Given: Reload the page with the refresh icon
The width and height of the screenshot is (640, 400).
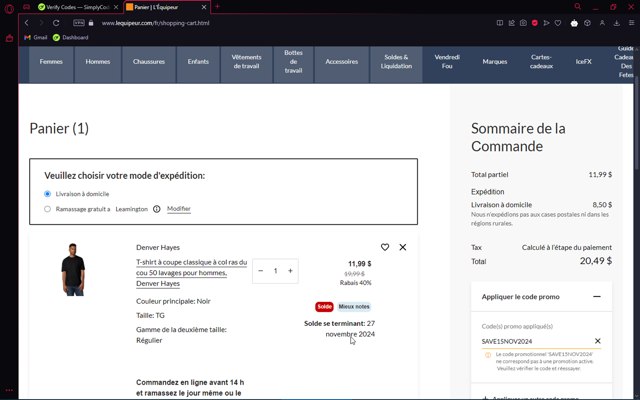Looking at the screenshot, I should coord(56,23).
